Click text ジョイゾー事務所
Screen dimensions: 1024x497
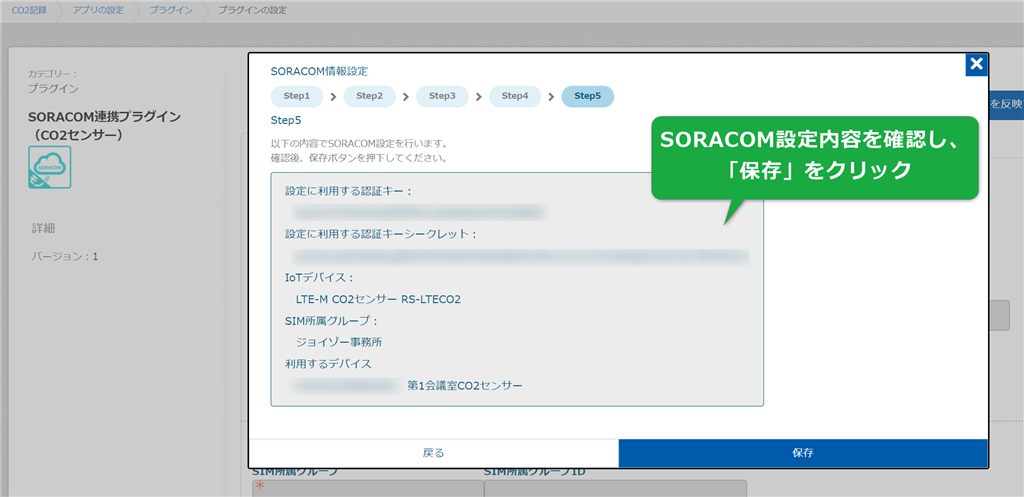tap(339, 342)
